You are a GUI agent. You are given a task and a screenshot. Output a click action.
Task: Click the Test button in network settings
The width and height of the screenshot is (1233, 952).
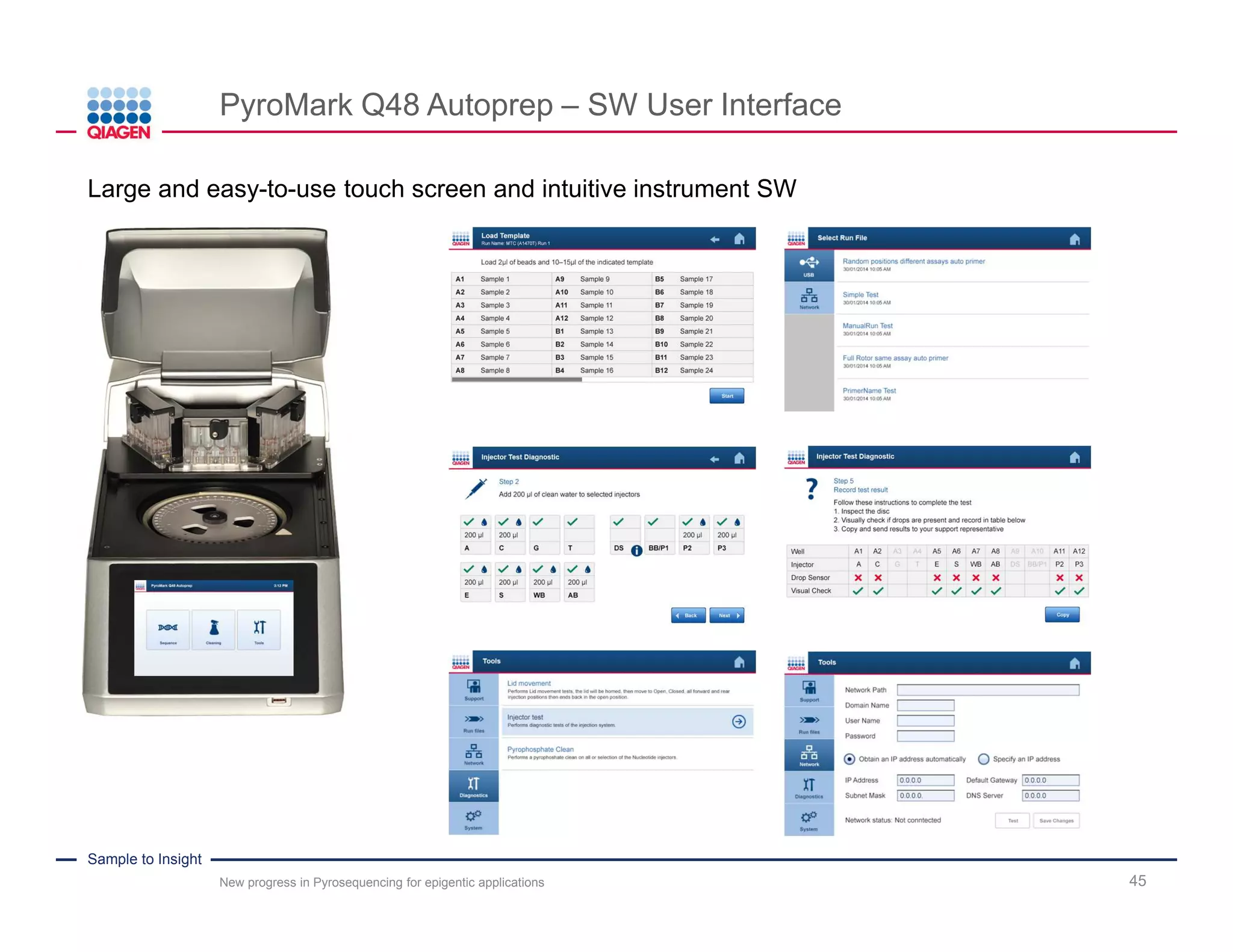(x=1013, y=821)
